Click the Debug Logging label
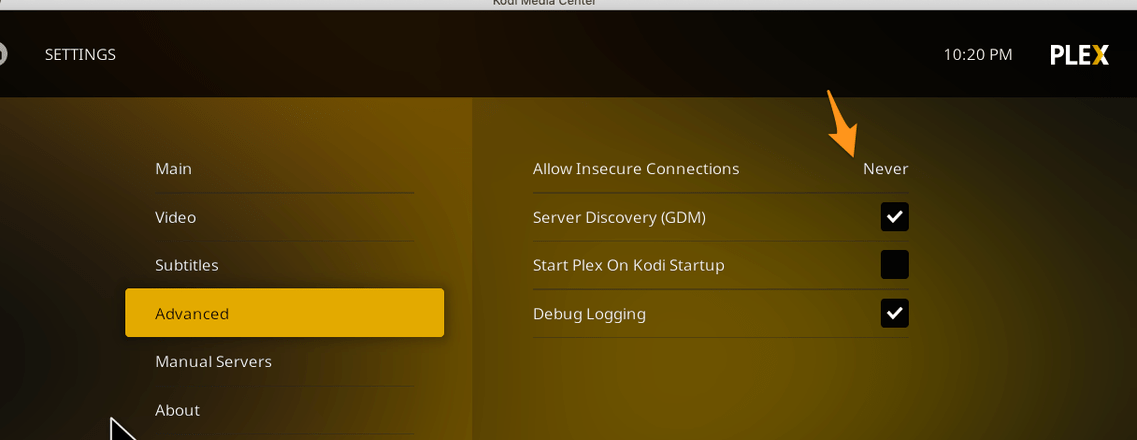Screen dimensions: 1137x440 590,314
